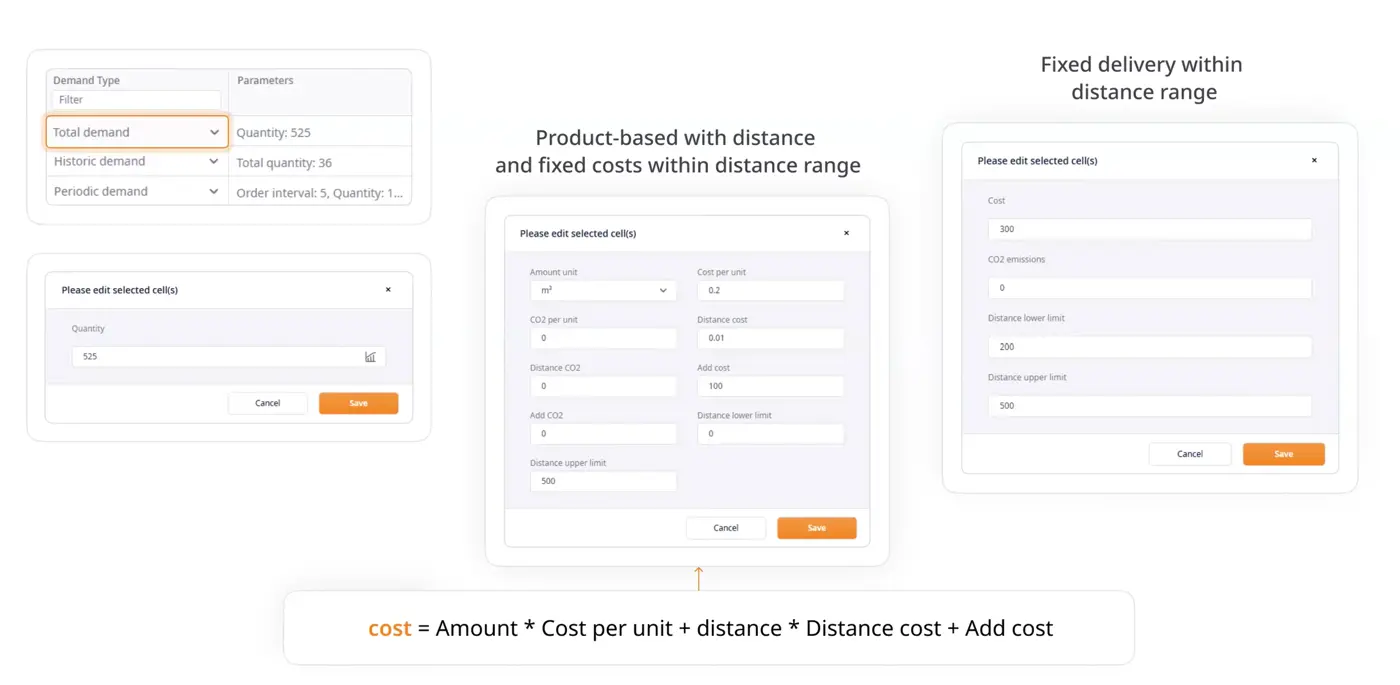Click the CO2 emissions input field
The image size is (1400, 685).
(x=1149, y=288)
